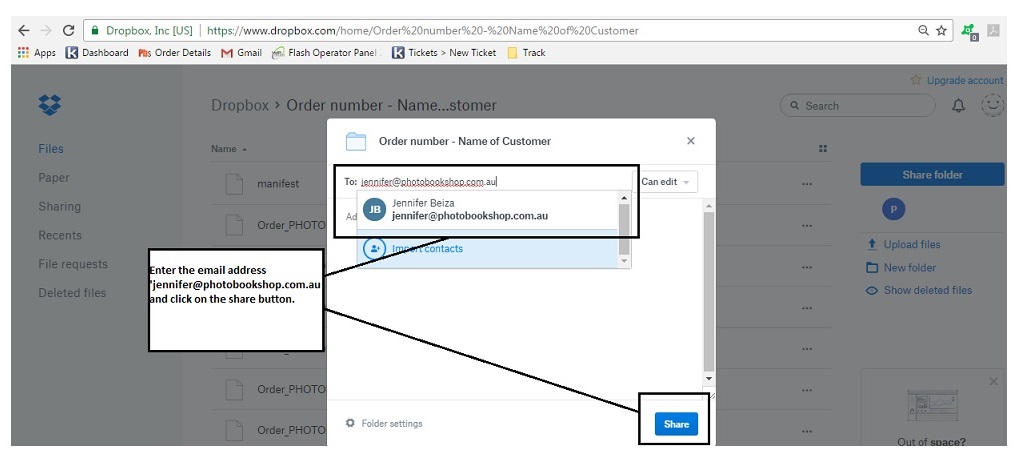Open the Gmail bookmark

click(241, 52)
